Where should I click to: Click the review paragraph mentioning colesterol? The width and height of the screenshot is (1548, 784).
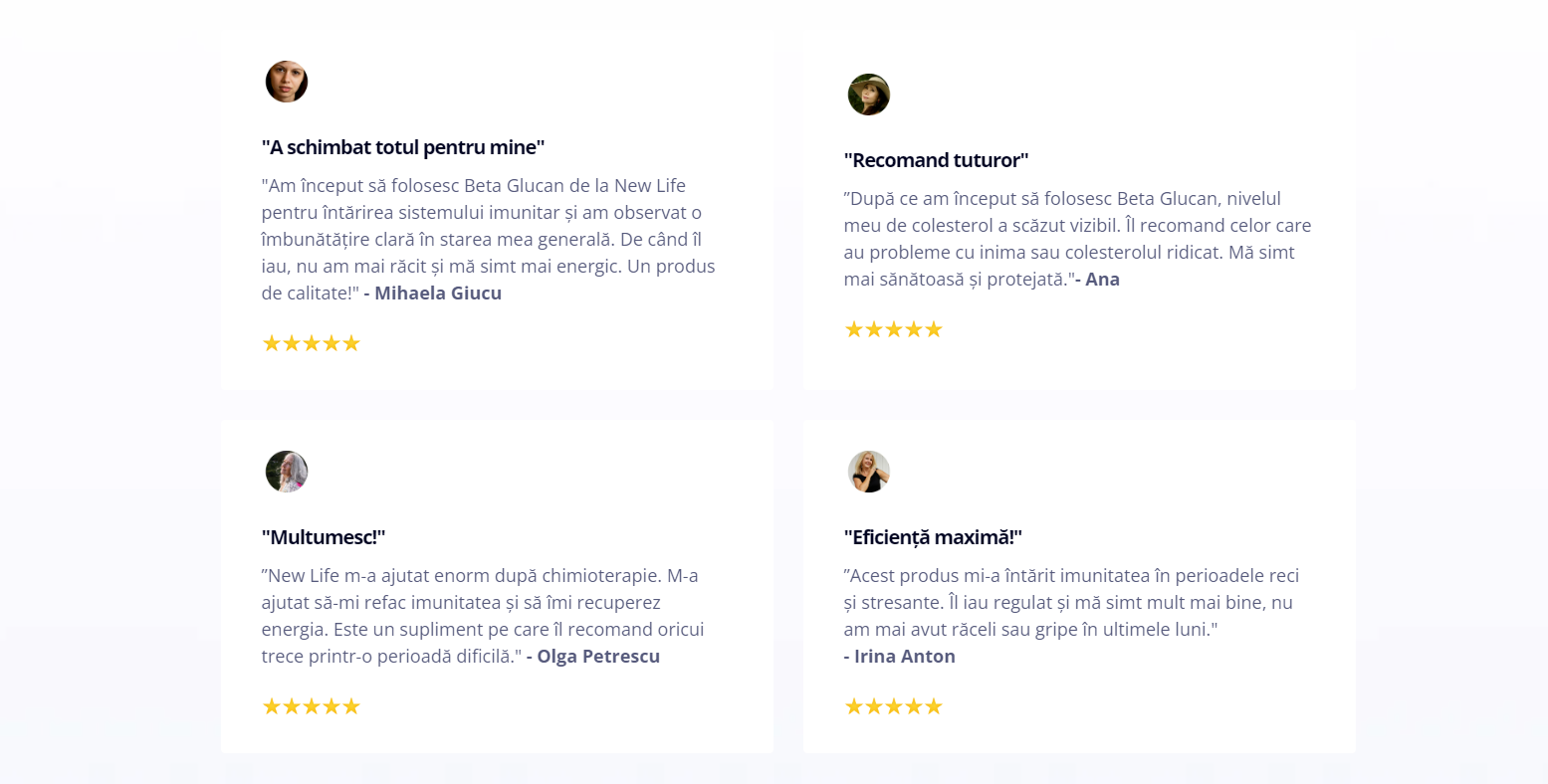pos(1077,239)
